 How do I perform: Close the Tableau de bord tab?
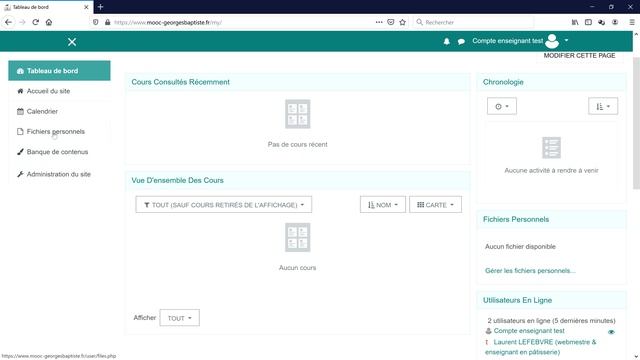(86, 7)
